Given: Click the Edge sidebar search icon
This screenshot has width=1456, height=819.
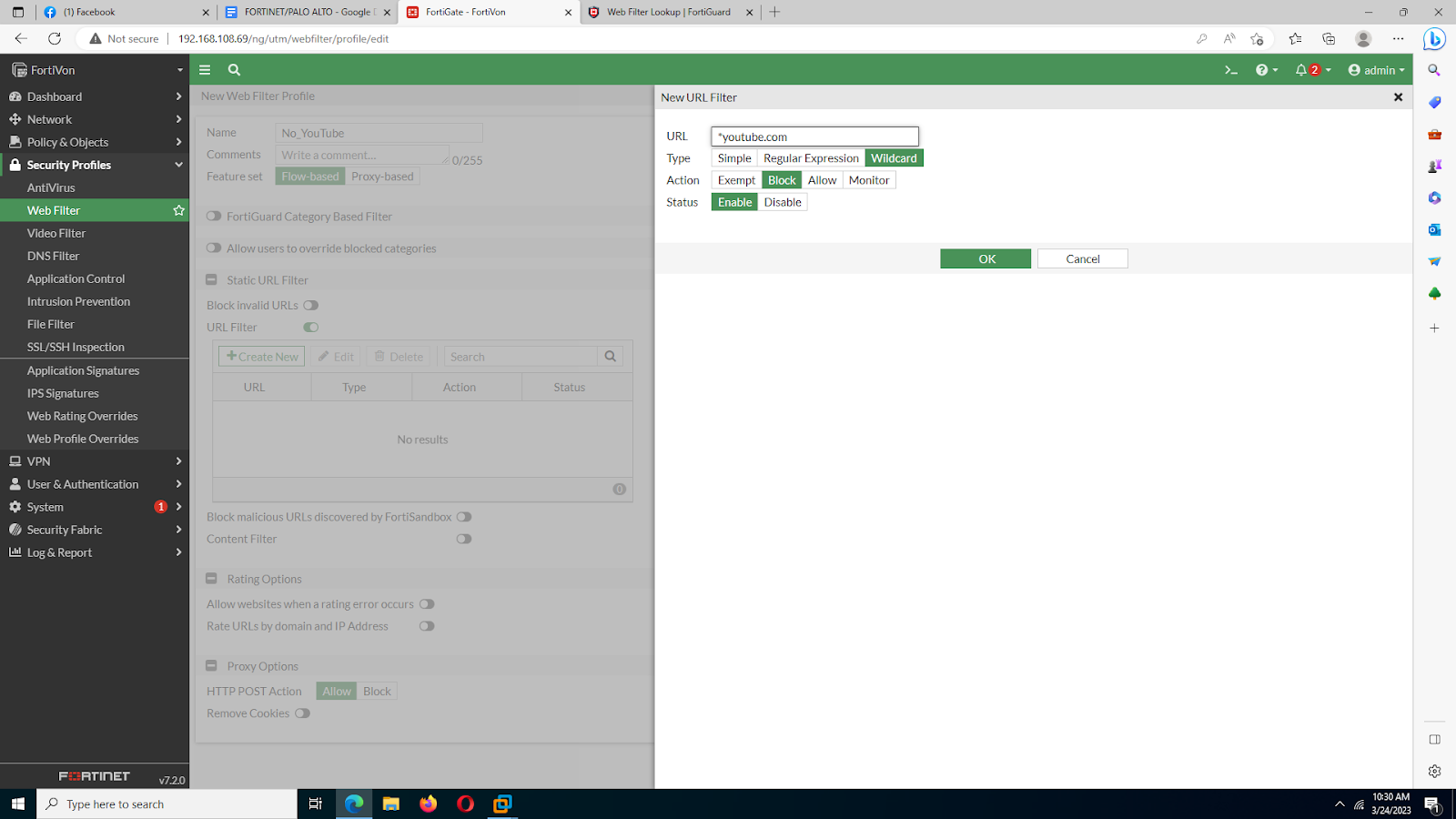Looking at the screenshot, I should 1434,70.
